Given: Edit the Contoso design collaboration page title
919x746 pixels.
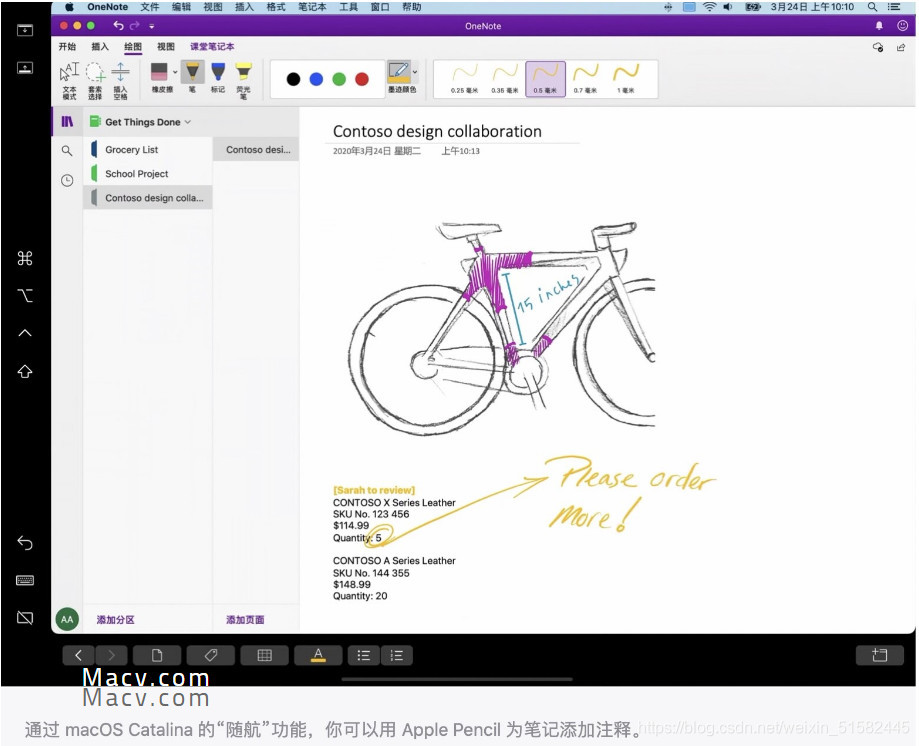Looking at the screenshot, I should [437, 131].
